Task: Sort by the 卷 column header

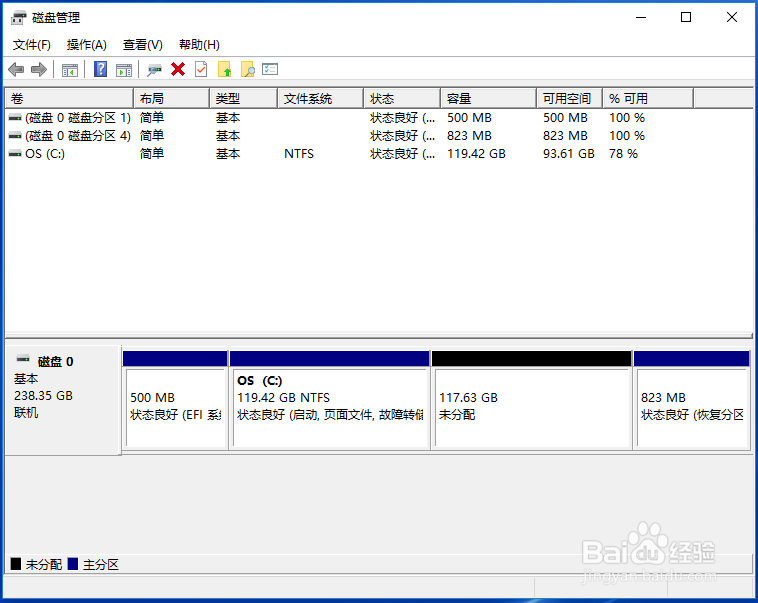Action: coord(69,99)
